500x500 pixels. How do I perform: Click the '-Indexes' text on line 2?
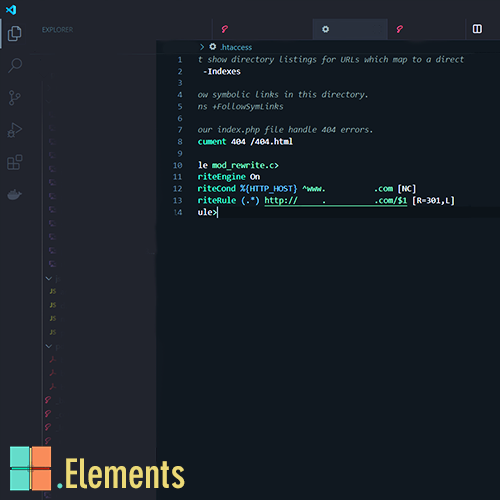[x=222, y=71]
